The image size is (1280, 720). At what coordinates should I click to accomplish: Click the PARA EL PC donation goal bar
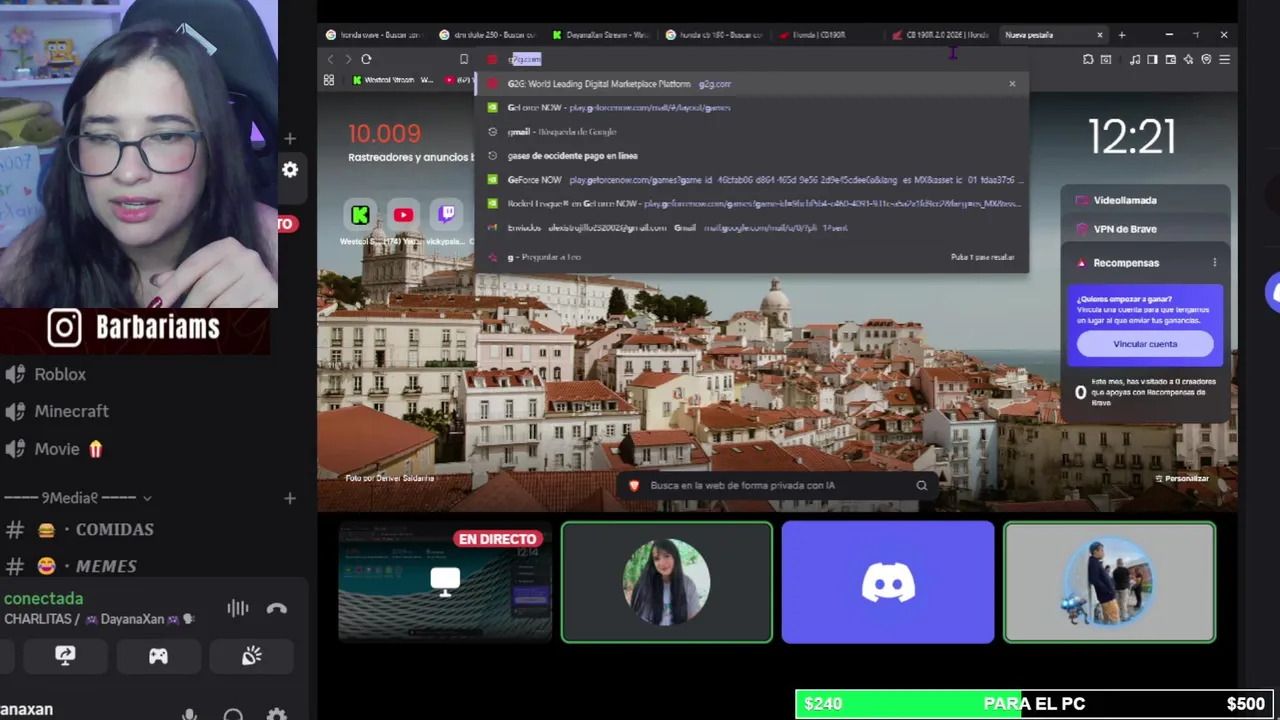(x=1035, y=704)
